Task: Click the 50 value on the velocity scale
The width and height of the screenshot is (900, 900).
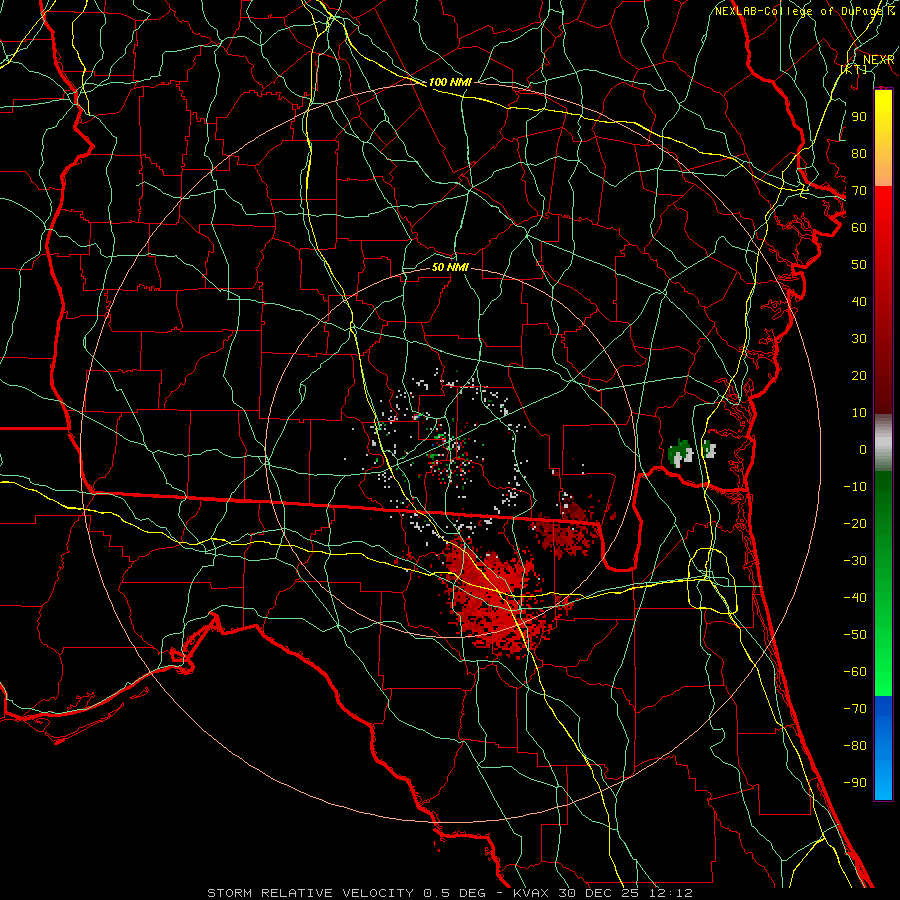Action: coord(859,265)
